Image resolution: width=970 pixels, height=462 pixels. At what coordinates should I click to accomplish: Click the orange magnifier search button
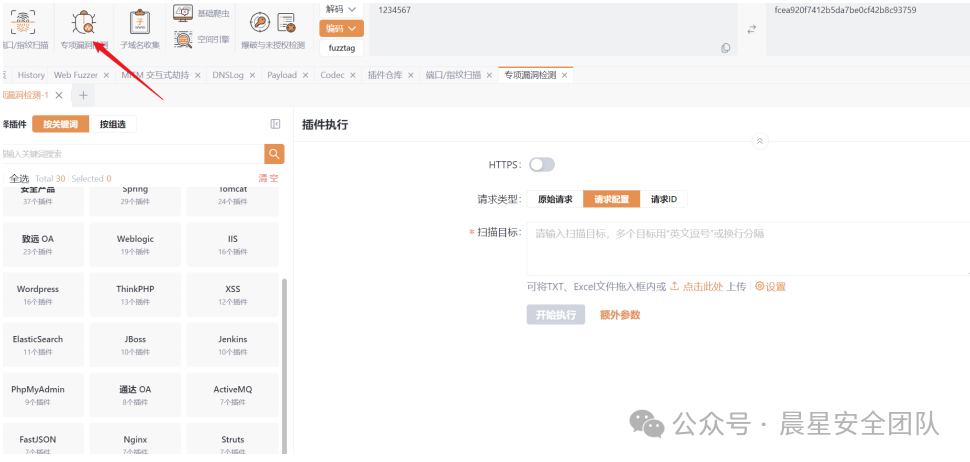274,153
